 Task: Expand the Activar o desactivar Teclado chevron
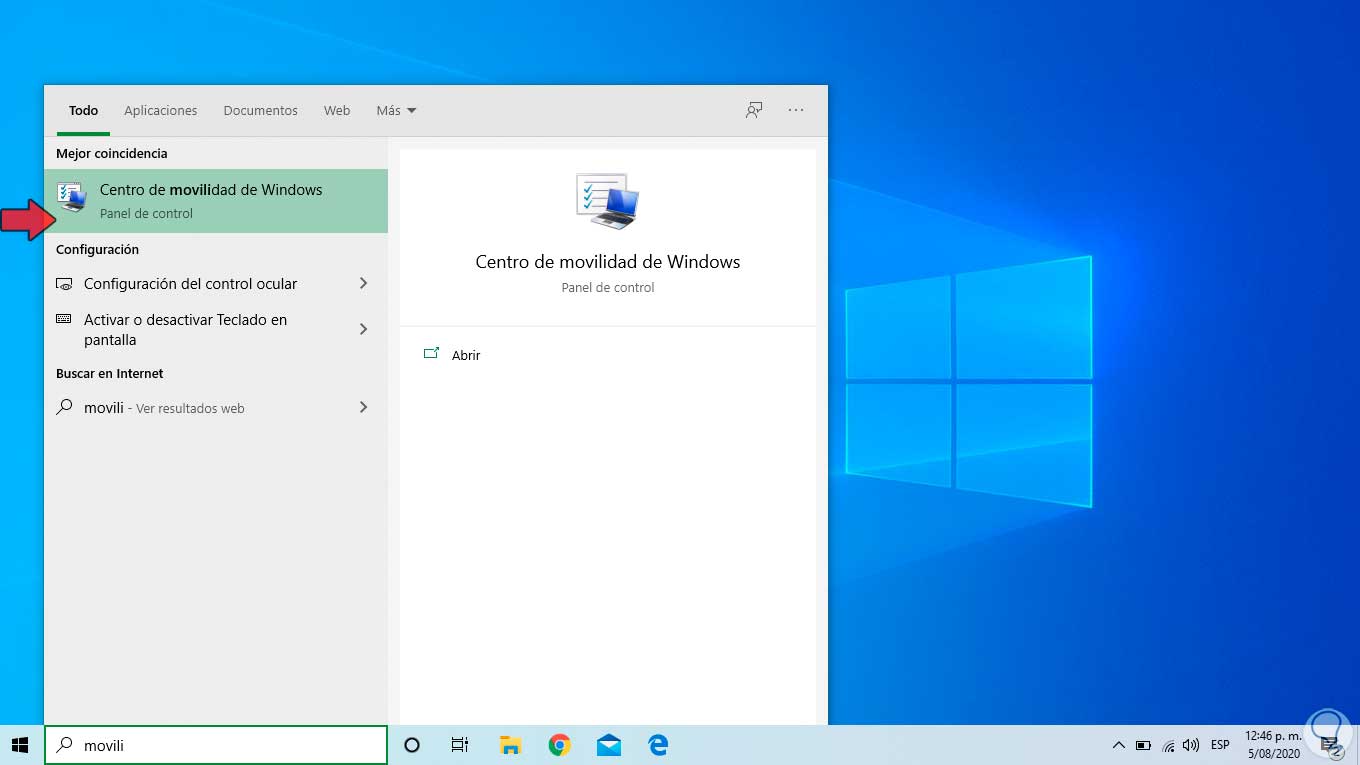[363, 329]
